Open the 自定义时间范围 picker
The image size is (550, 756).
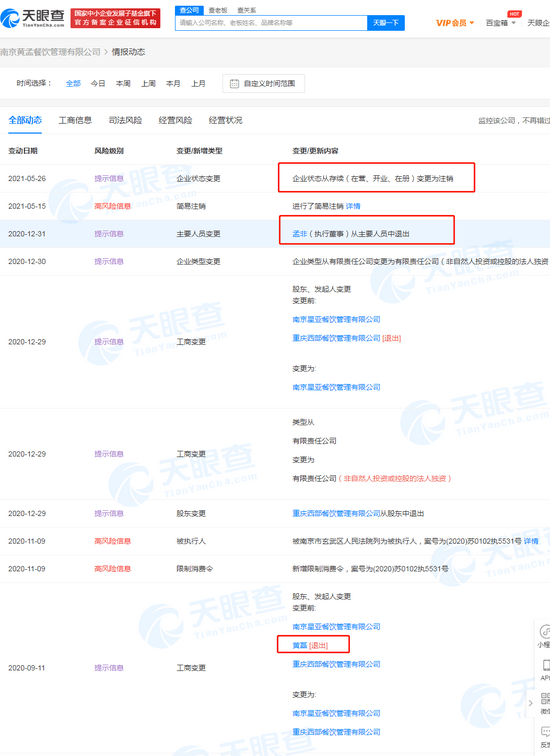tap(263, 83)
